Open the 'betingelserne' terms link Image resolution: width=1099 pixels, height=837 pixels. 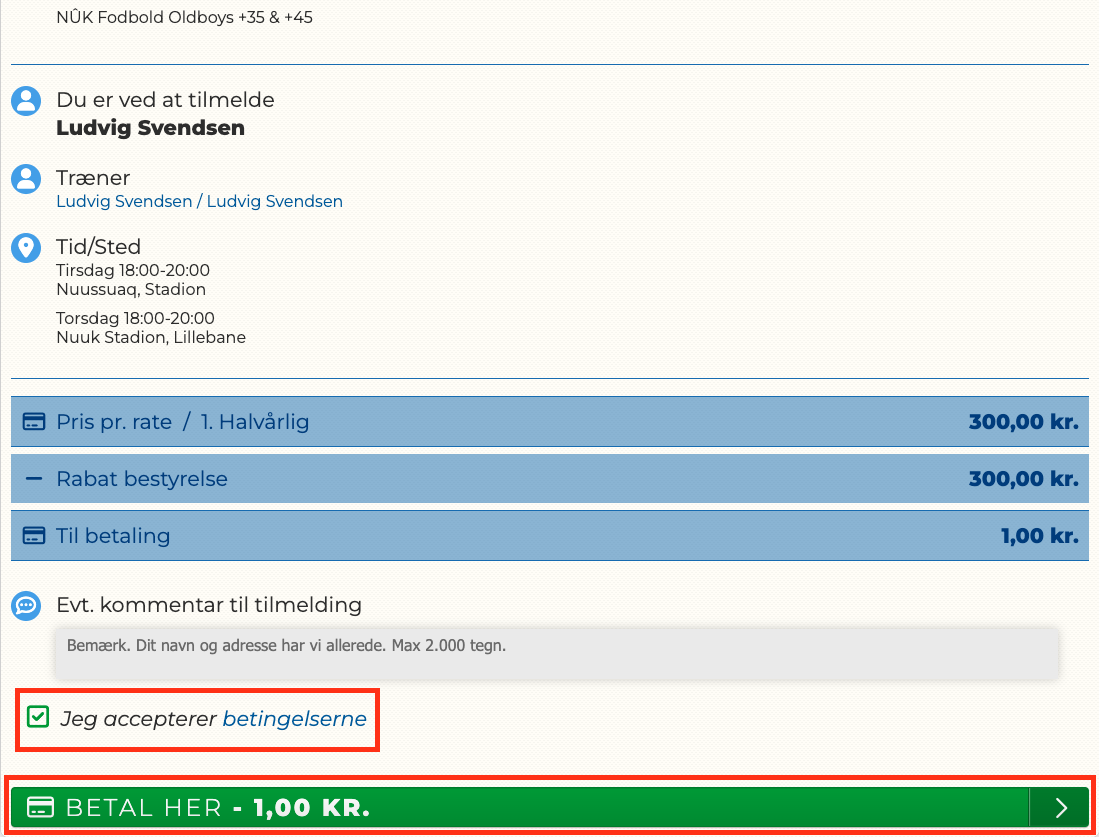(294, 718)
